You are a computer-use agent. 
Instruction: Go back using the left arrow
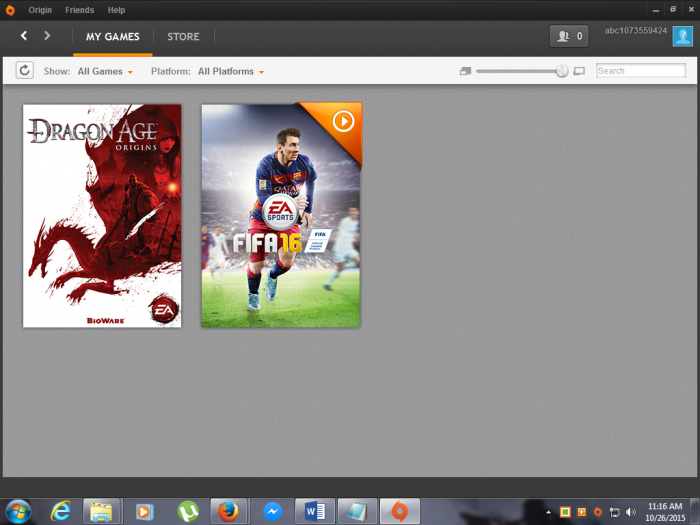coord(24,36)
